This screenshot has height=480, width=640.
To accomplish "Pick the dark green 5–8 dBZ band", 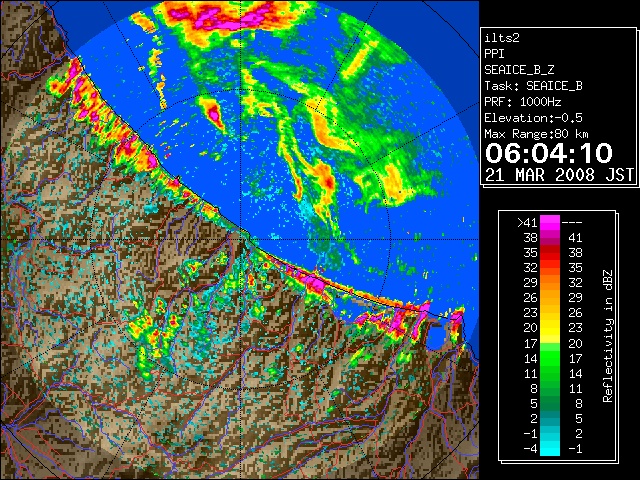I will point(550,403).
